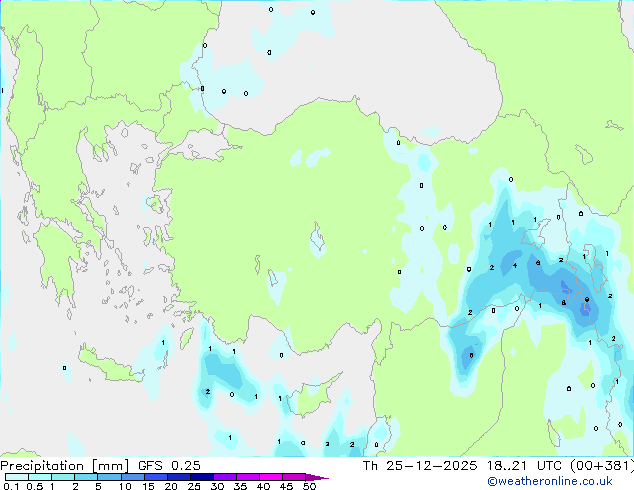Click the '4' precipitation value on map
This screenshot has width=634, height=490.
pyautogui.click(x=515, y=266)
